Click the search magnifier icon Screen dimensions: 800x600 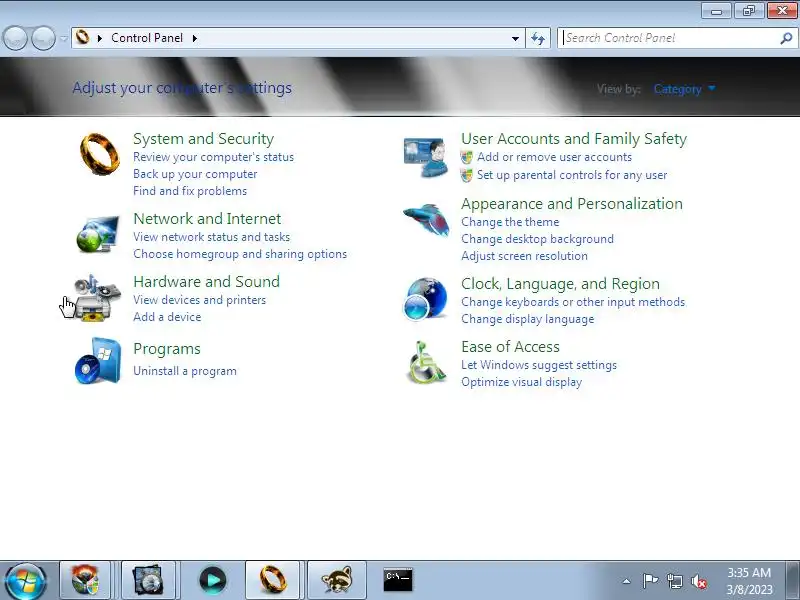tap(786, 38)
